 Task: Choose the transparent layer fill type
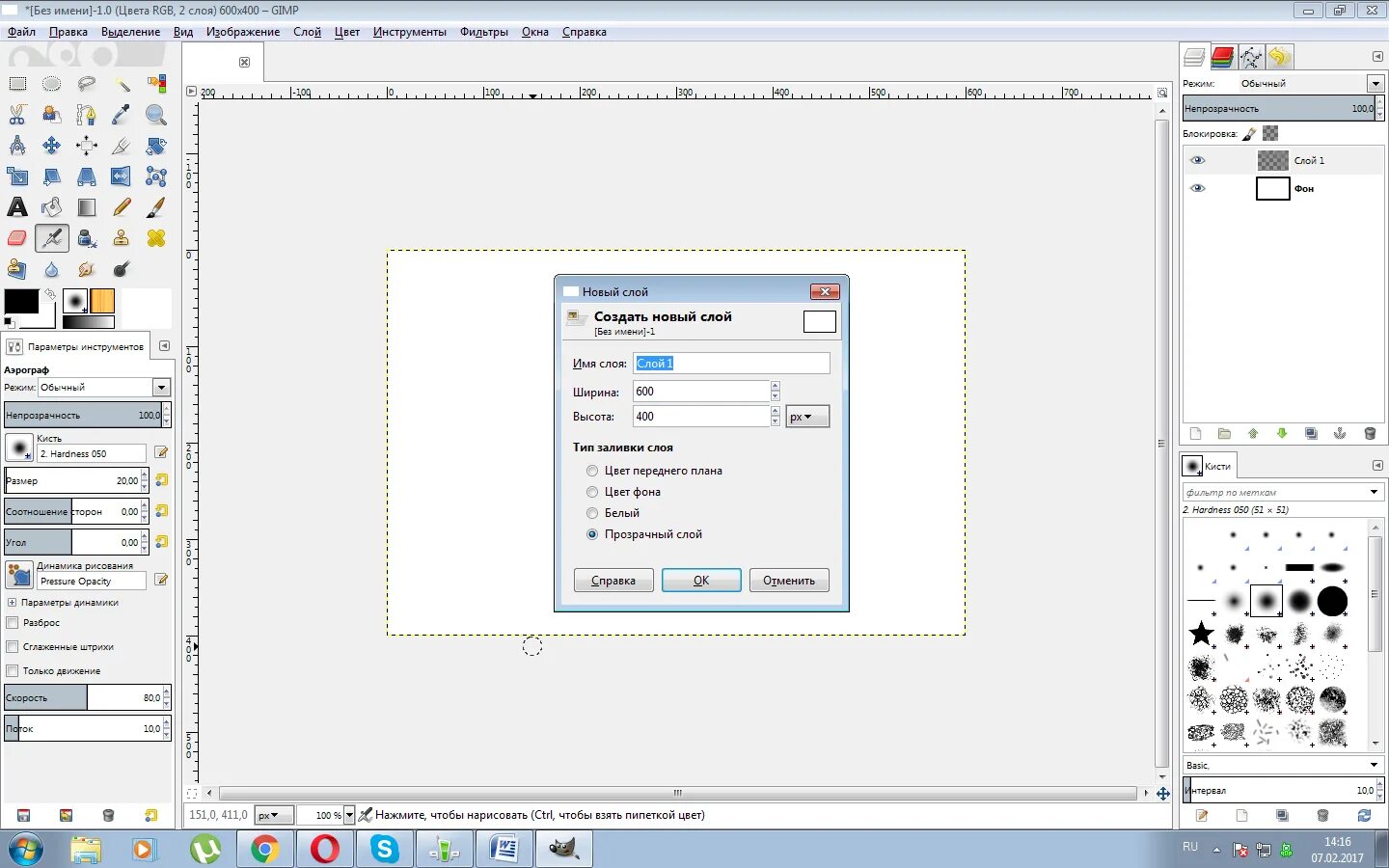[592, 534]
